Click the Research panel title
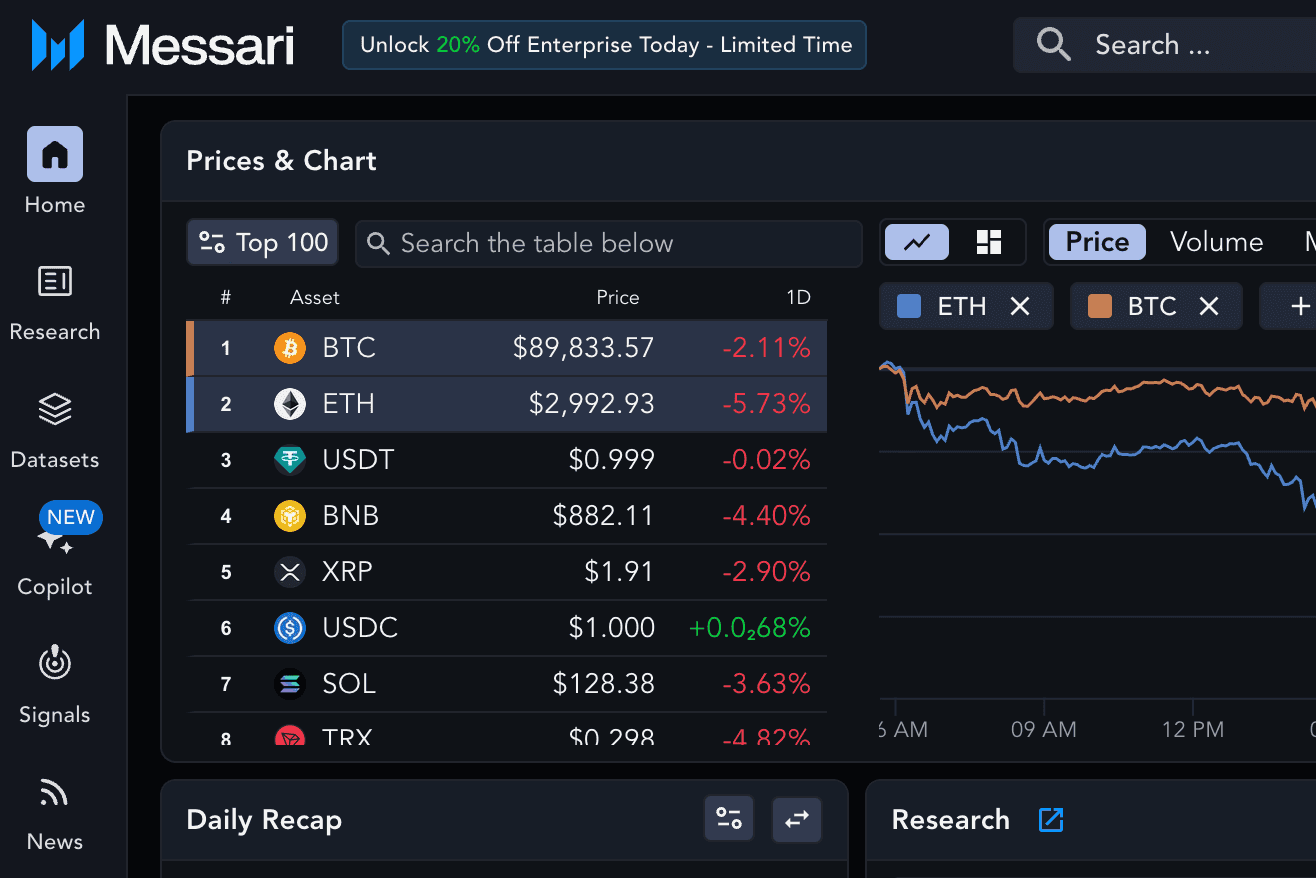The image size is (1316, 878). pos(950,820)
